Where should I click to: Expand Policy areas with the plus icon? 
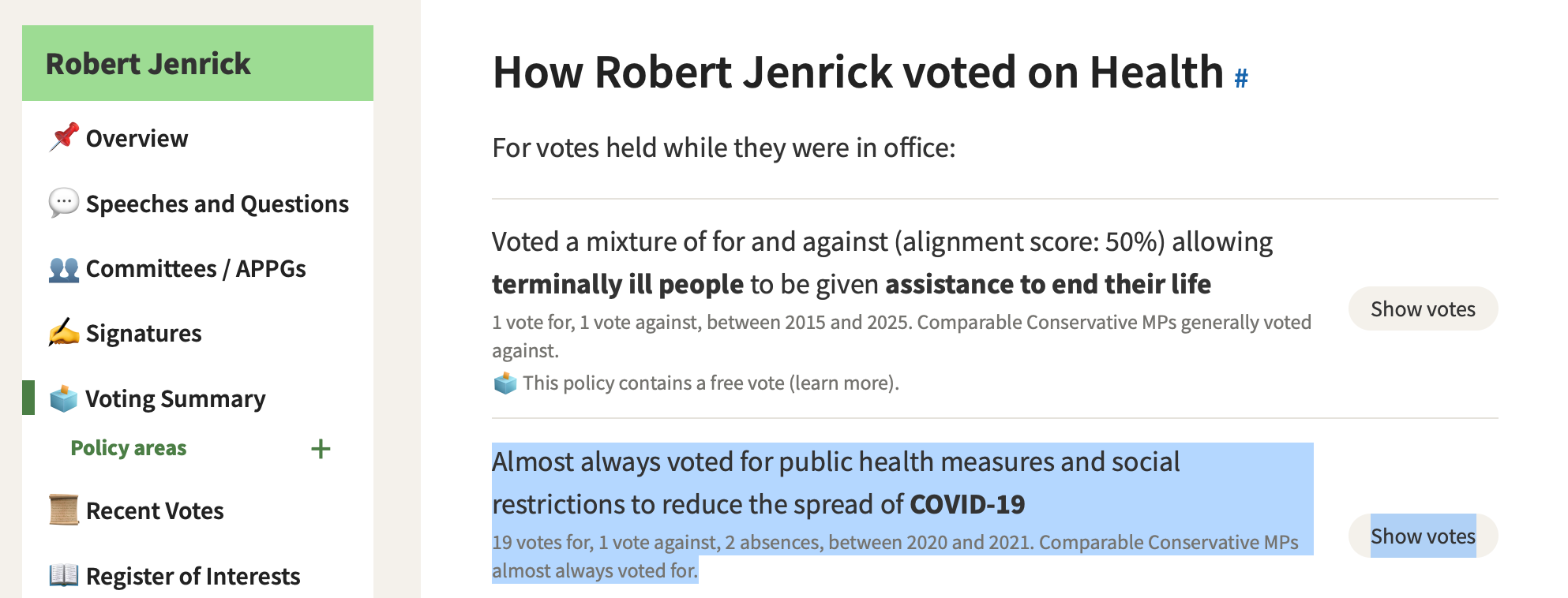point(321,449)
